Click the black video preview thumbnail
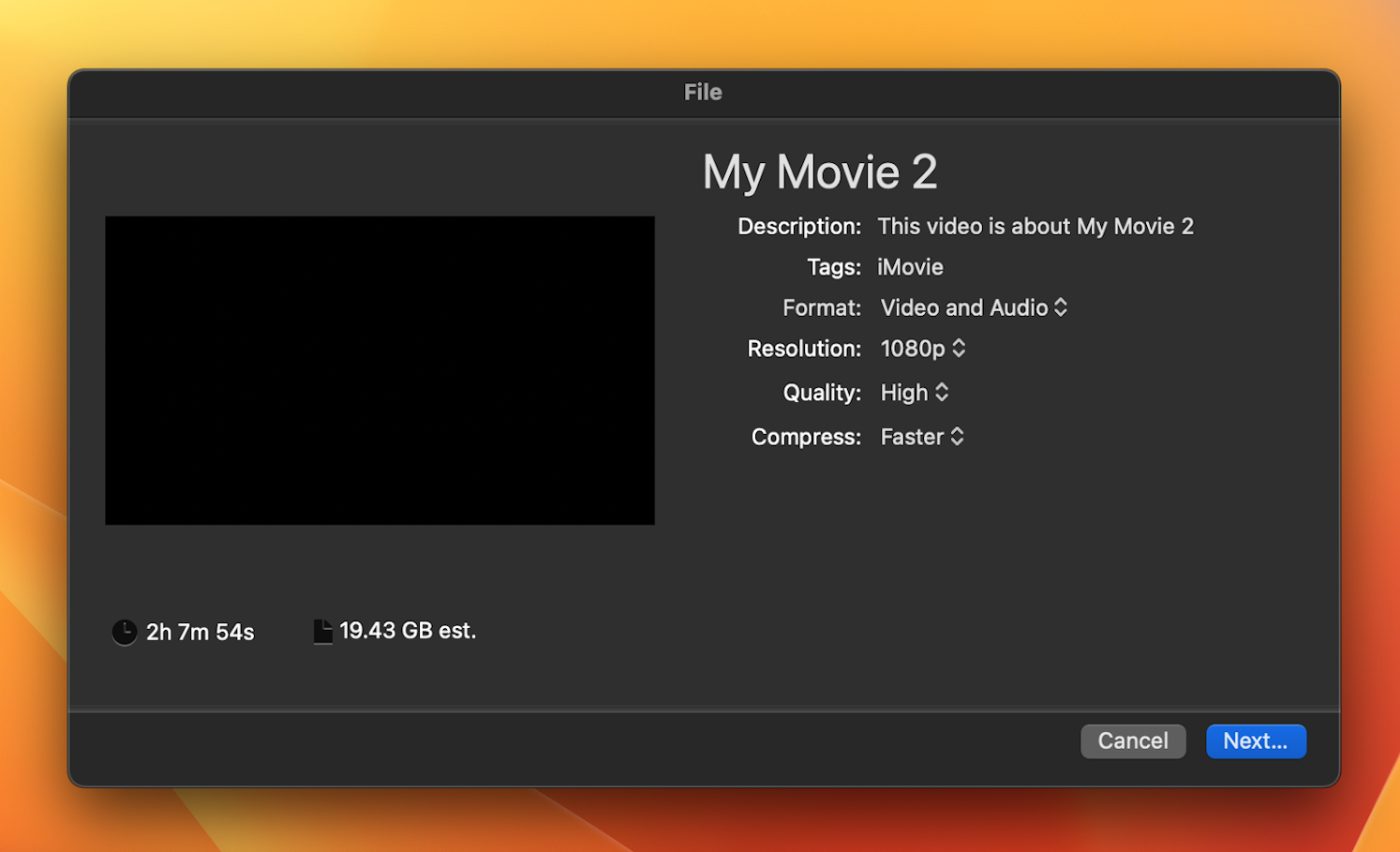1400x852 pixels. pyautogui.click(x=380, y=369)
